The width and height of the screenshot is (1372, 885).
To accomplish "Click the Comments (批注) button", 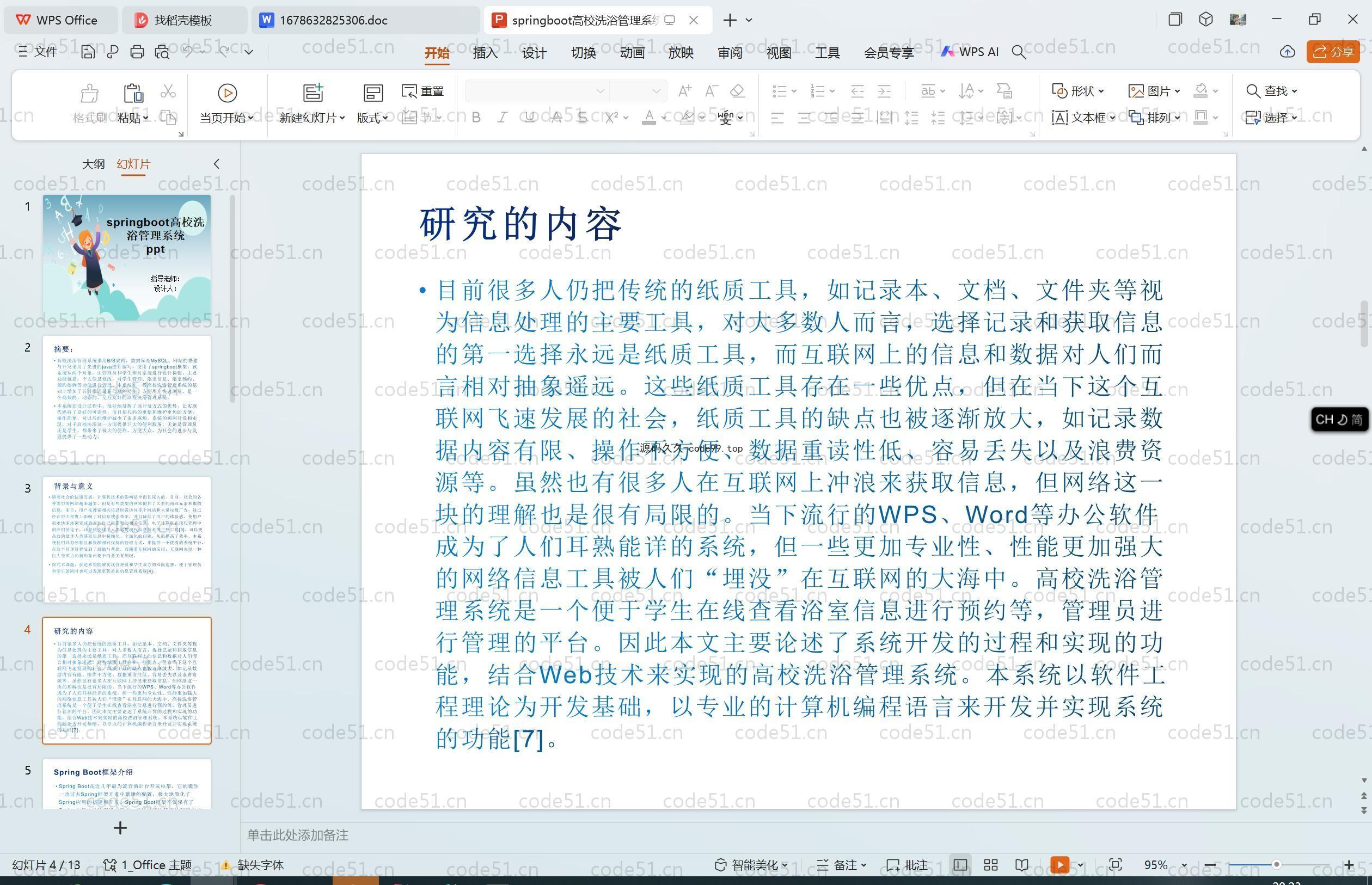I will point(907,865).
